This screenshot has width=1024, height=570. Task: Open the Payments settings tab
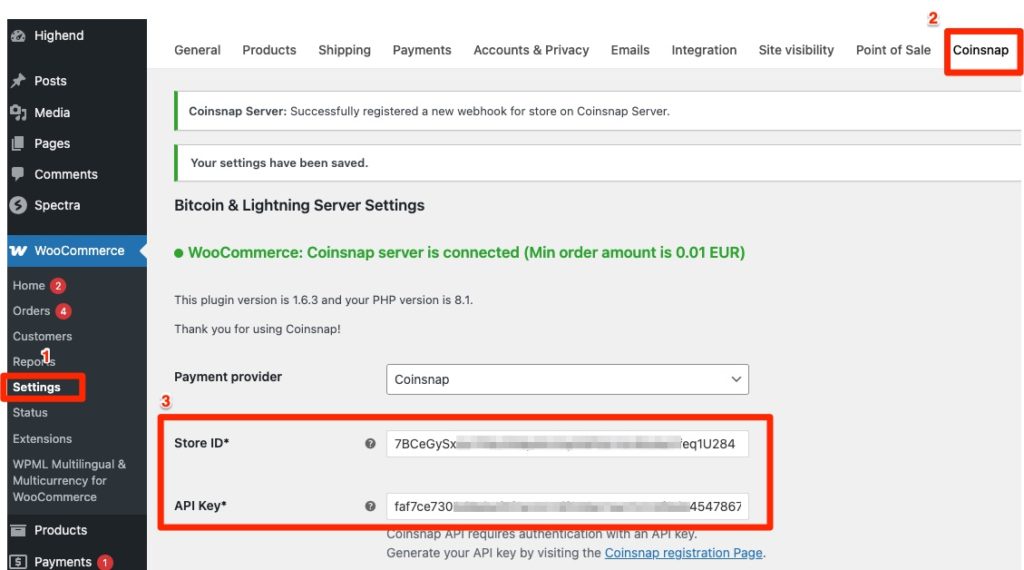tap(422, 50)
